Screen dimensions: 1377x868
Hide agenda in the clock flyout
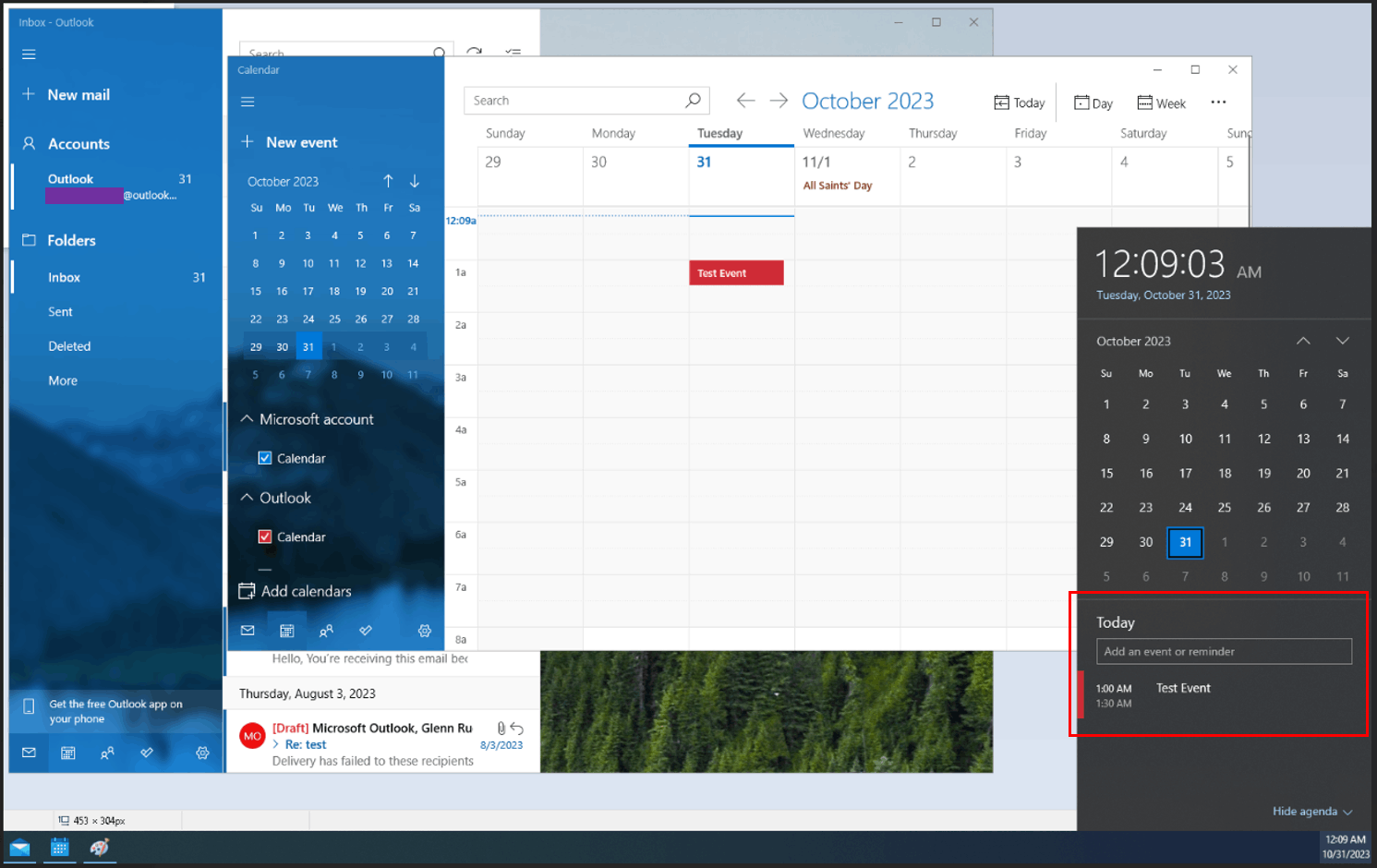[1305, 811]
